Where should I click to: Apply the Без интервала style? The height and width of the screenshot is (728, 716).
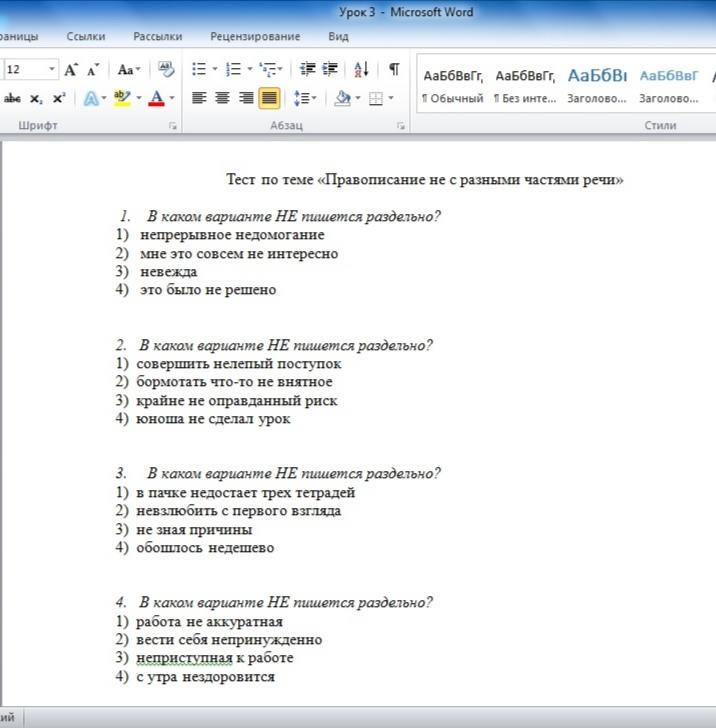point(525,85)
